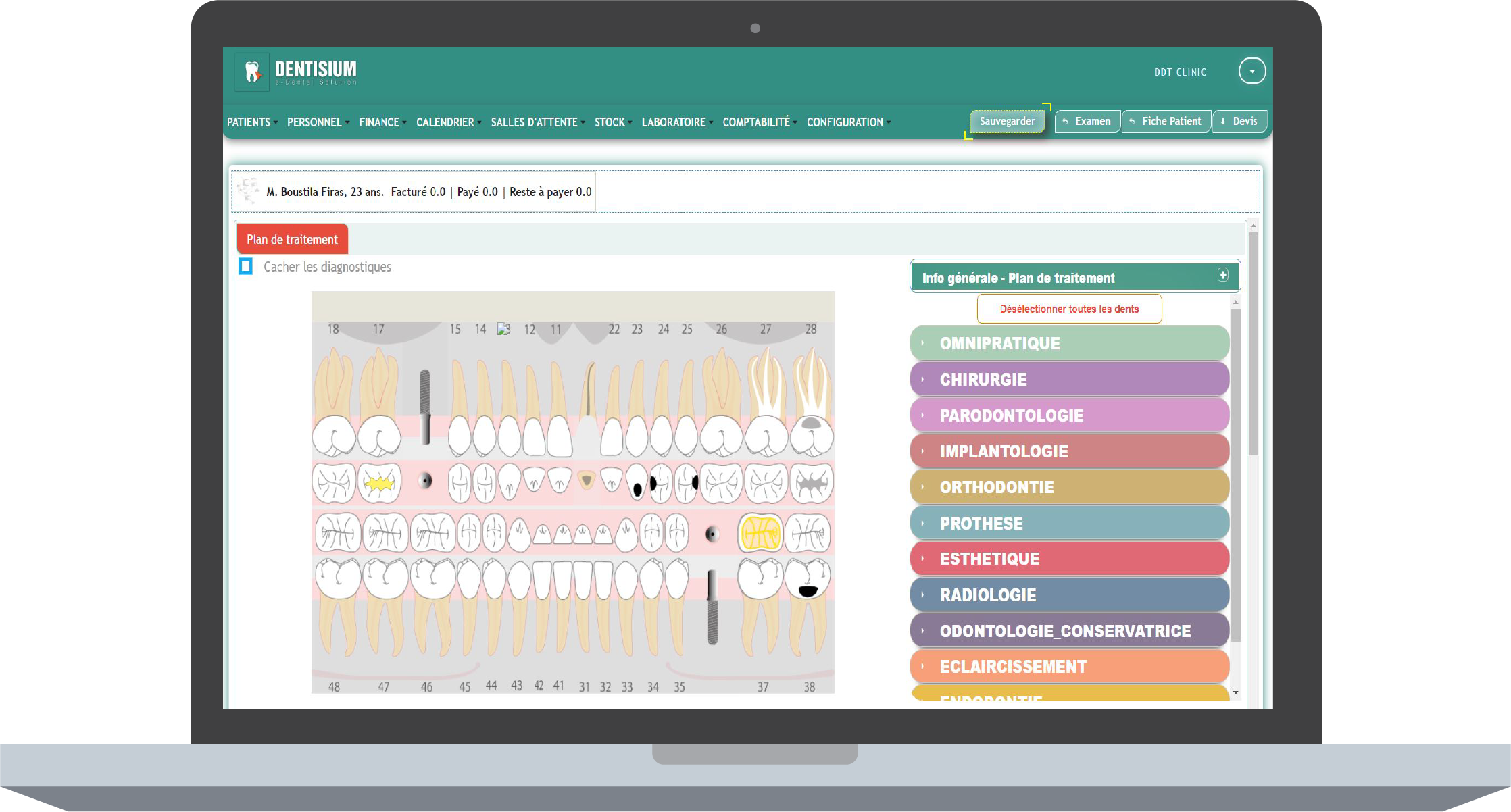The height and width of the screenshot is (812, 1511).
Task: Click Désélectionner toutes les dents button
Action: point(1069,309)
